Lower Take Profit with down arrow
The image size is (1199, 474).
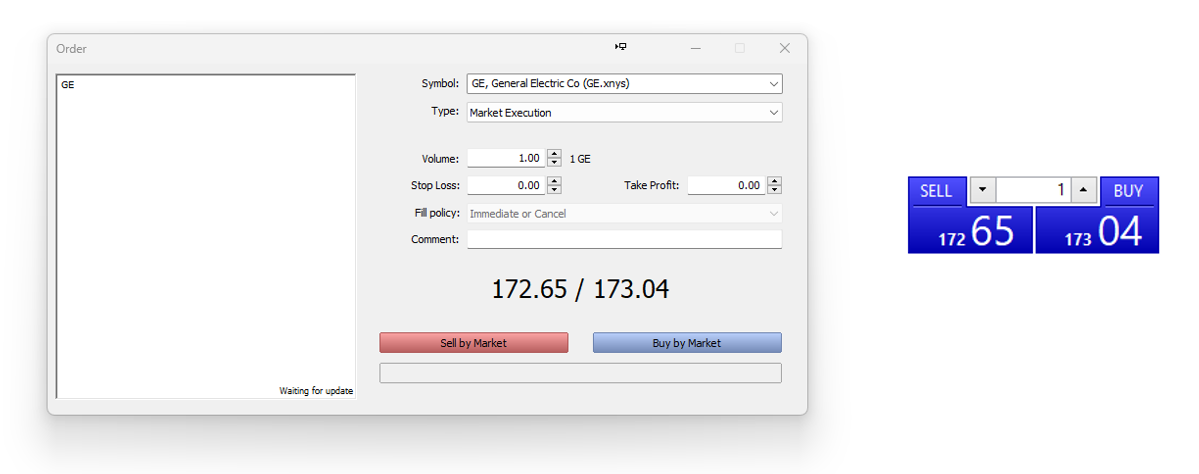[x=774, y=189]
